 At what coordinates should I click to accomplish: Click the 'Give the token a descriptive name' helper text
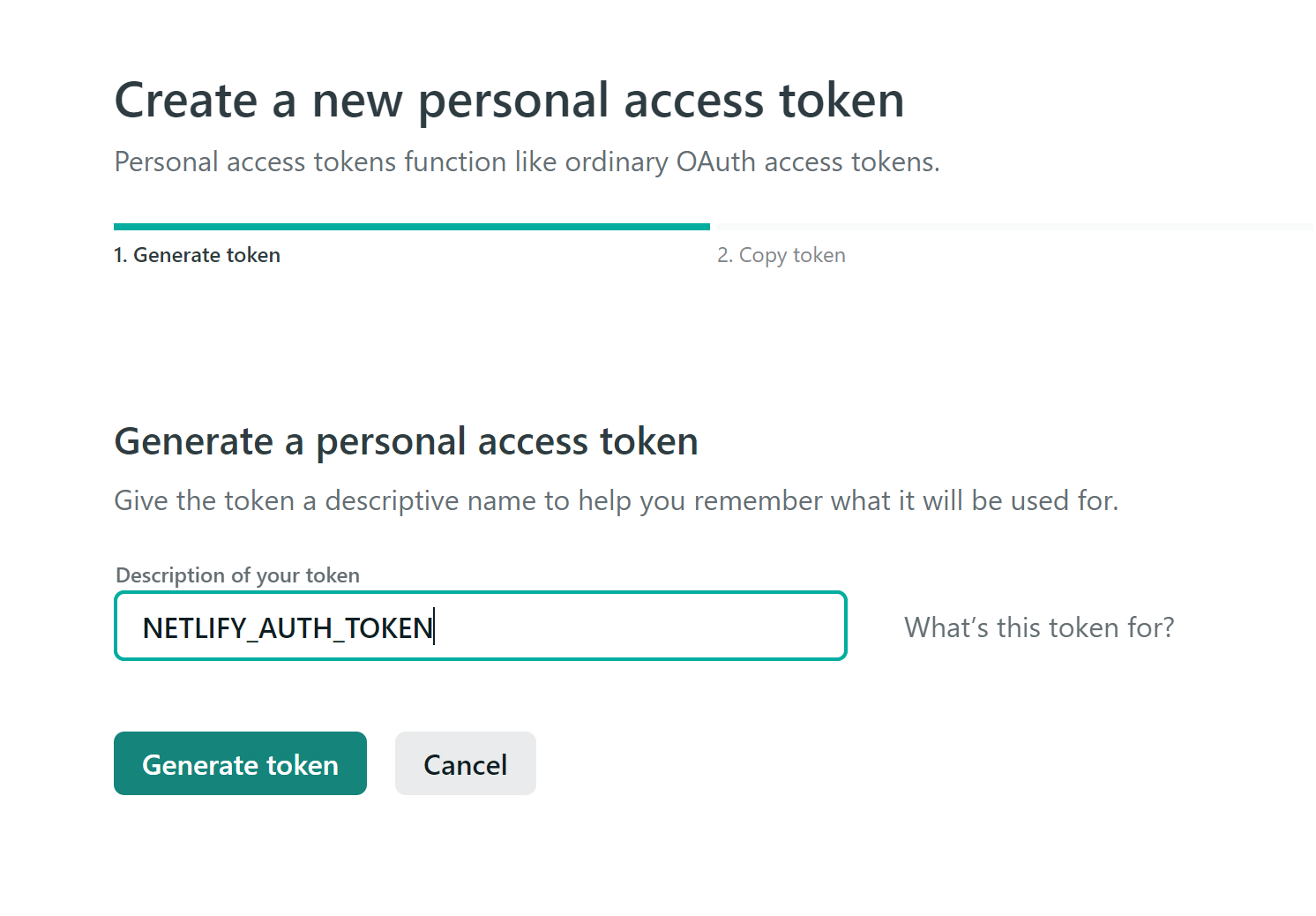point(616,500)
